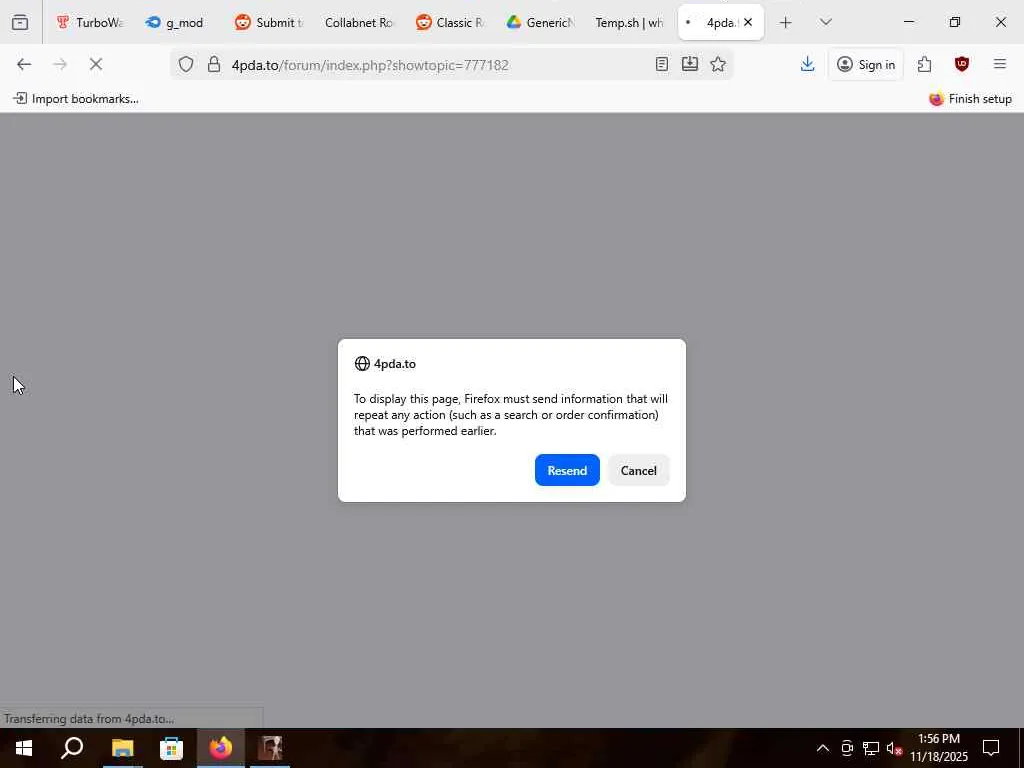Viewport: 1024px width, 768px height.
Task: Open the last pinned taskbar app
Action: (x=270, y=748)
